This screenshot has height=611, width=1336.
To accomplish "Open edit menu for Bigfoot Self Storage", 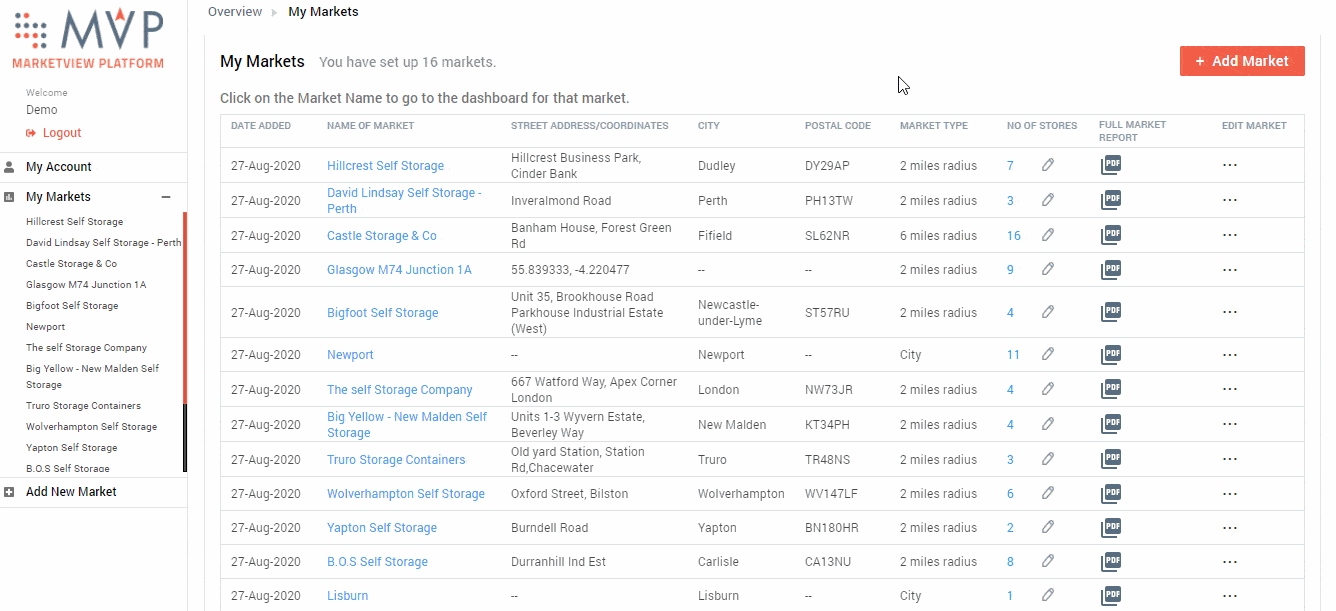I will point(1230,312).
